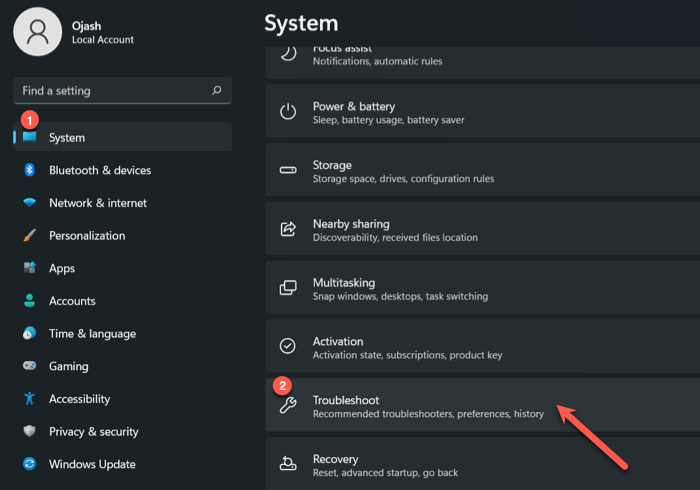Open the Storage settings page
Viewport: 700px width, 490px height.
(x=483, y=170)
